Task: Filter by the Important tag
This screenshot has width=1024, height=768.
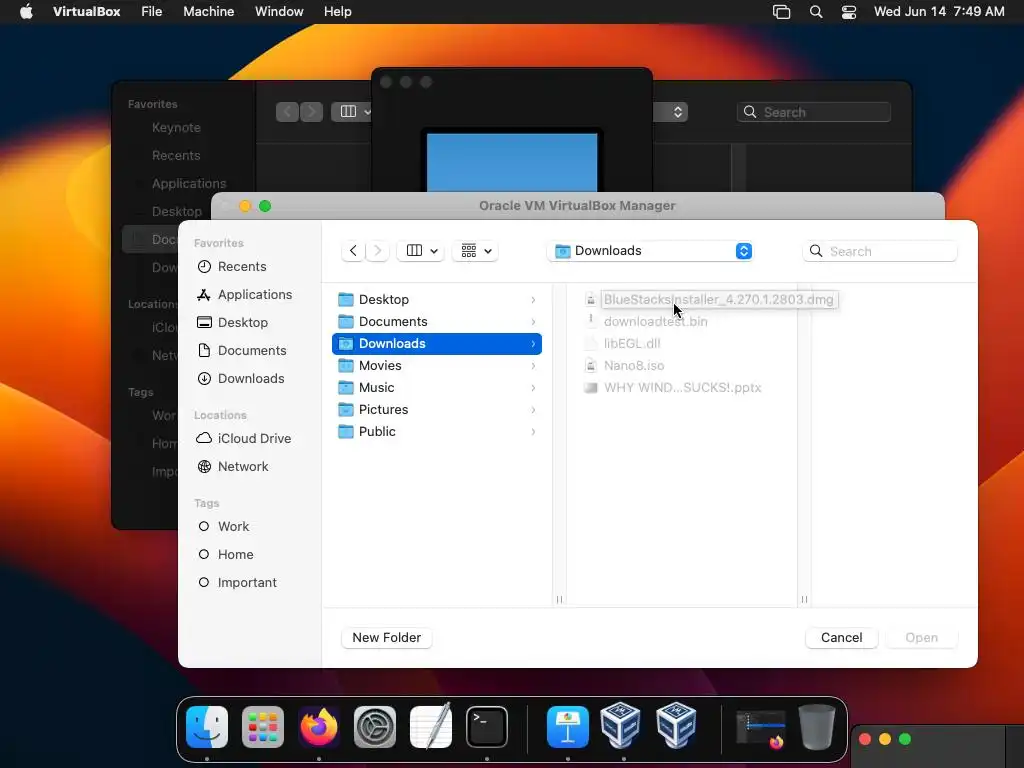Action: 247,583
